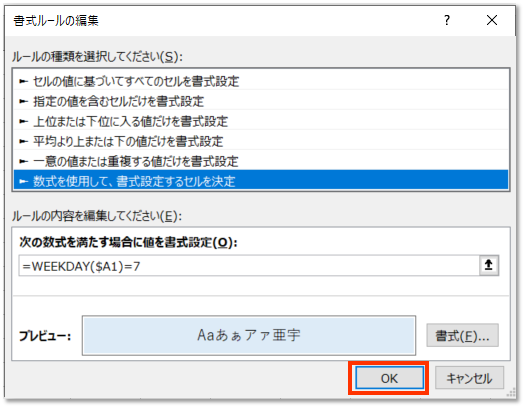The height and width of the screenshot is (408, 525).
Task: Click the light blue preview swatch
Action: 249,335
